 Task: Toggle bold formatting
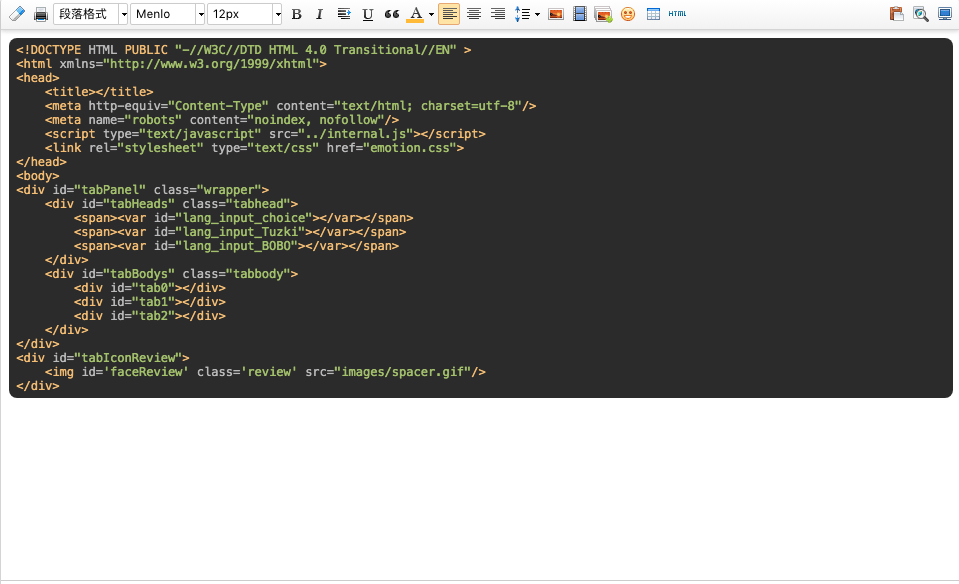tap(297, 13)
